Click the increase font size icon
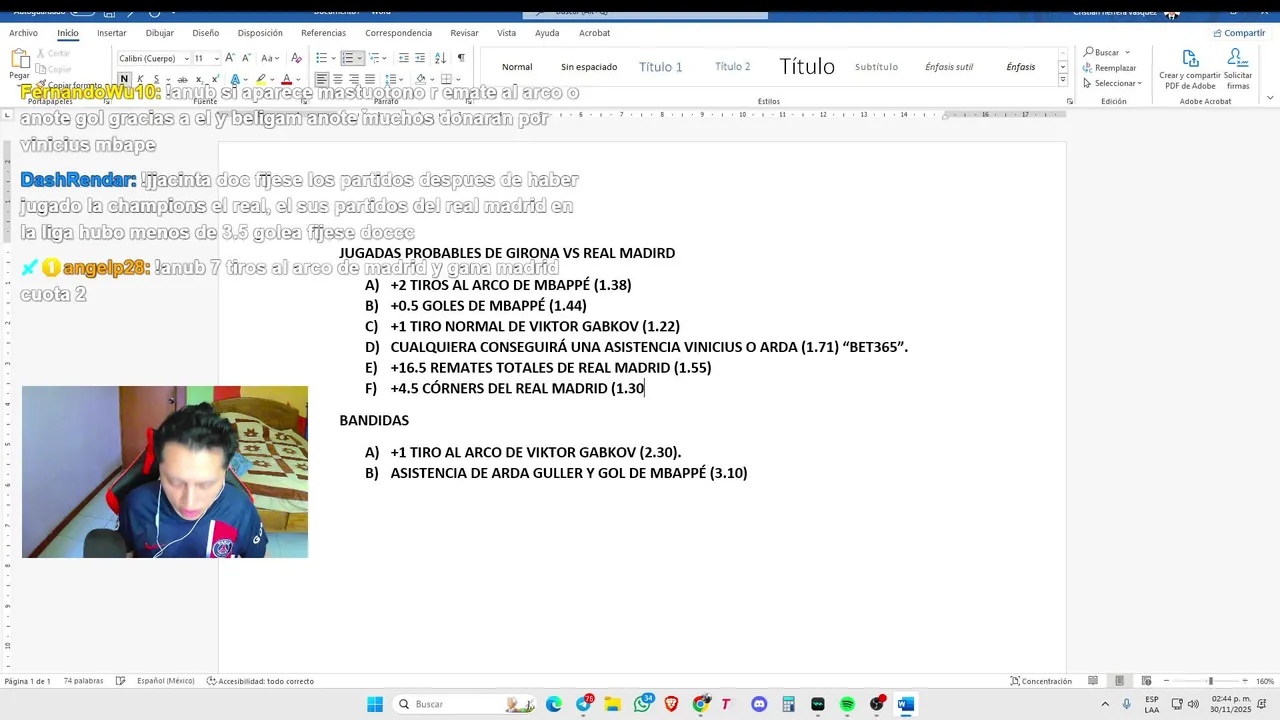1280x720 pixels. [x=229, y=58]
